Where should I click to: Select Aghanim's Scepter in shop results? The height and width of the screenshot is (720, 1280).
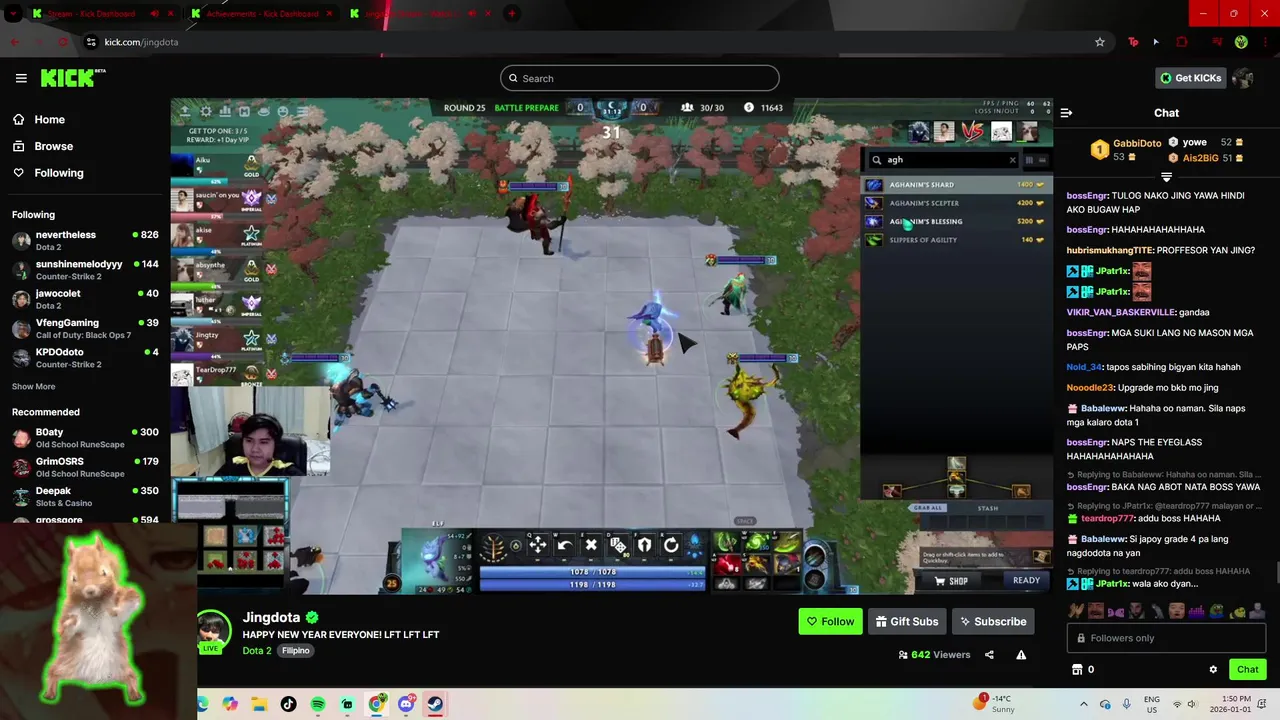[x=956, y=203]
